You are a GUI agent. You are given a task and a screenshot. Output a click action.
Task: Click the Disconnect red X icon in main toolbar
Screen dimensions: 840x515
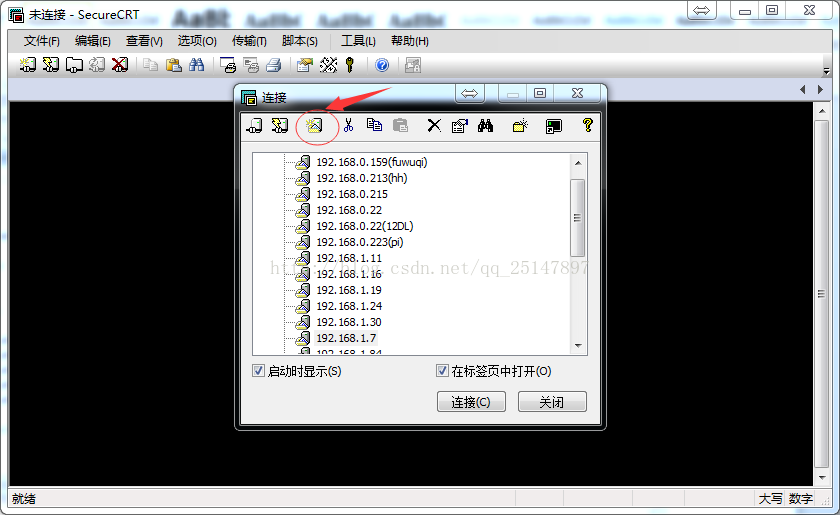[x=120, y=65]
